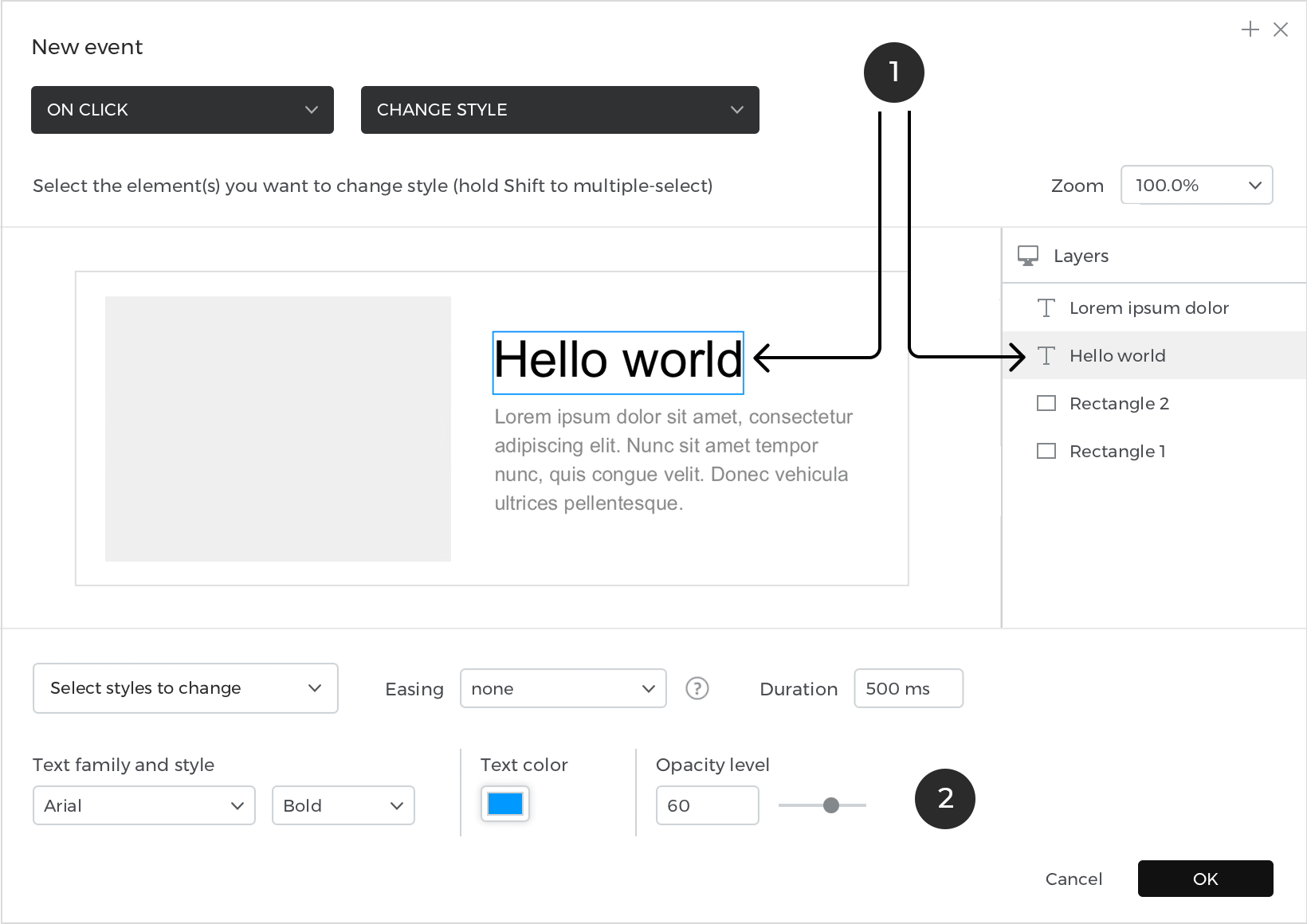Select the Hello world text on canvas
Image resolution: width=1307 pixels, height=924 pixels.
[618, 362]
